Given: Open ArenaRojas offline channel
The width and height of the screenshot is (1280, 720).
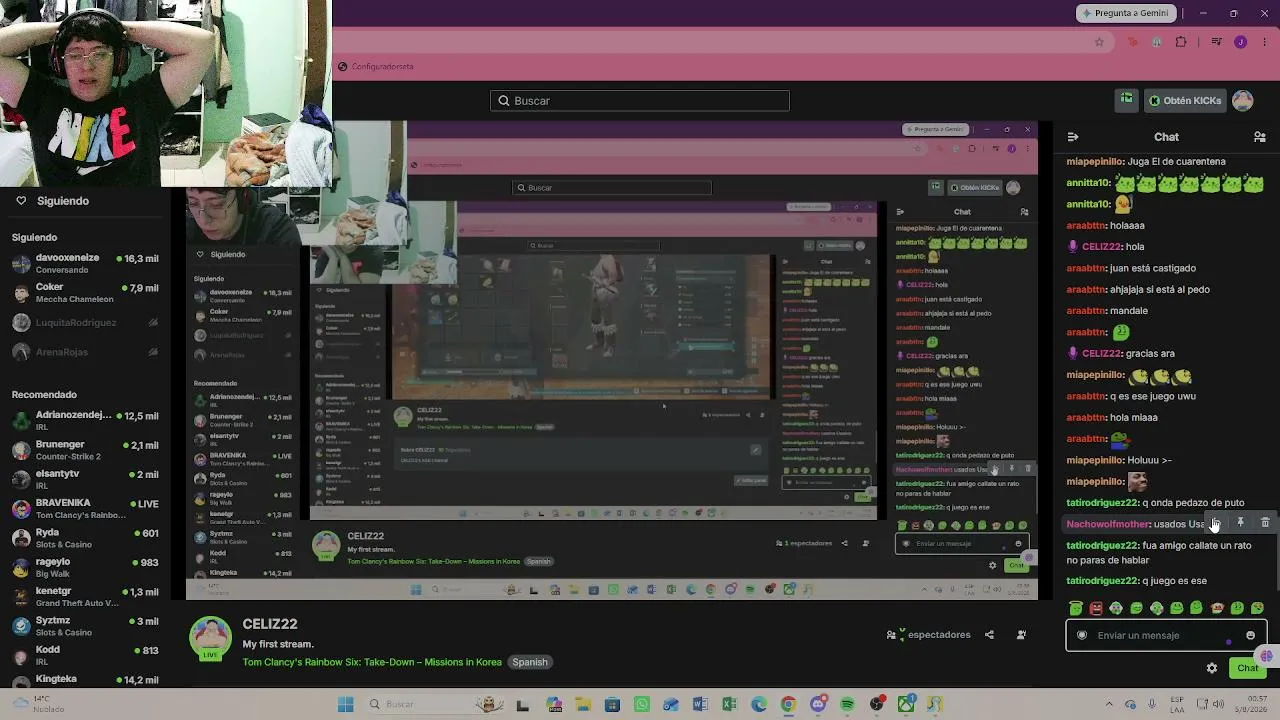Looking at the screenshot, I should point(85,352).
